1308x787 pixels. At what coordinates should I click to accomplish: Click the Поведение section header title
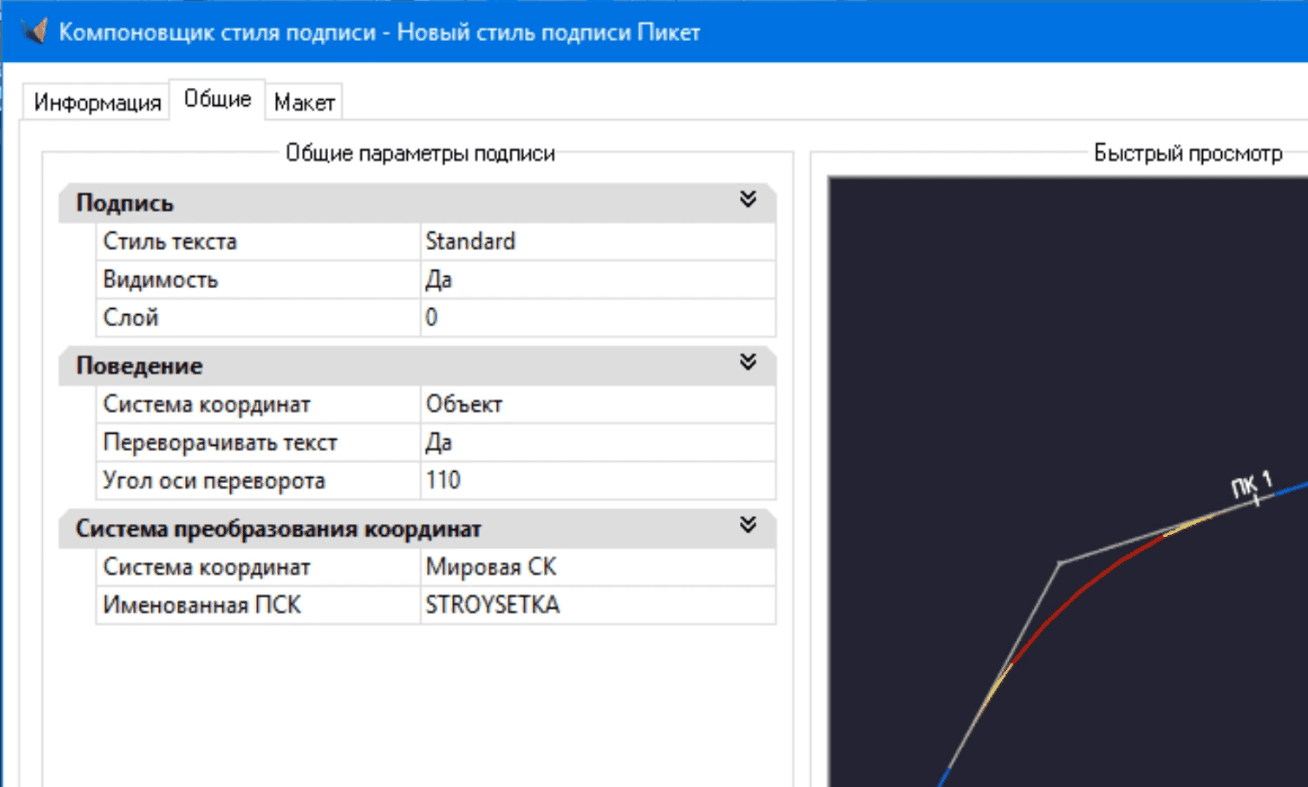(x=139, y=366)
